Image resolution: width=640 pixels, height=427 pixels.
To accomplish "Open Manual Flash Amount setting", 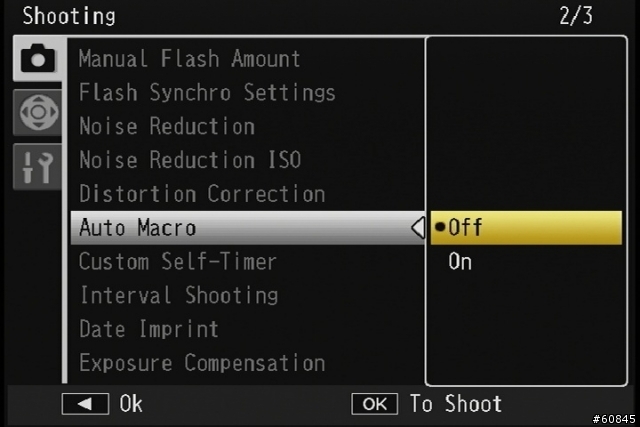I will [x=189, y=58].
